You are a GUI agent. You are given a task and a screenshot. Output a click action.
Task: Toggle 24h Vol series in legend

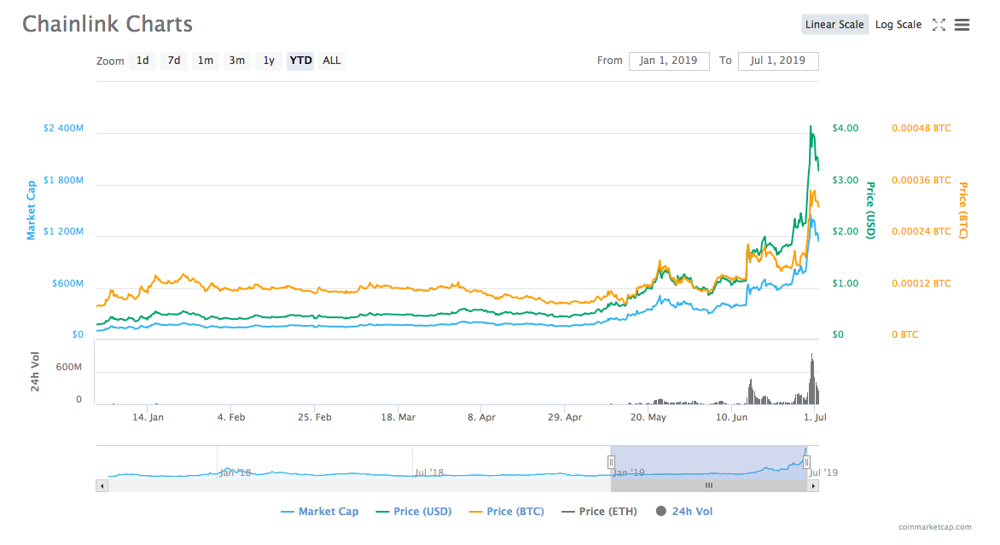[684, 511]
